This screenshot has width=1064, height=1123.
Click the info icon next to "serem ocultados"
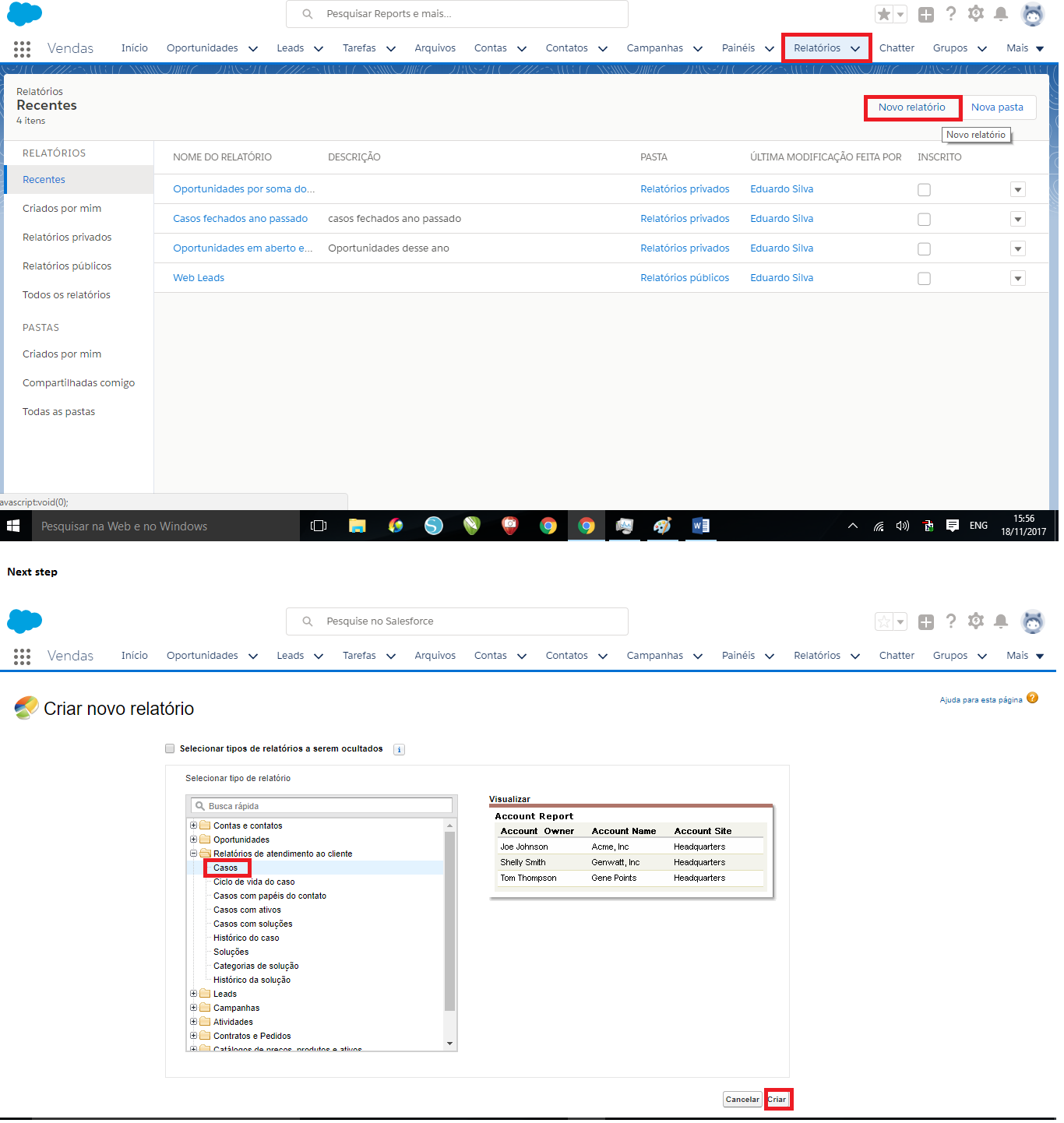pos(399,750)
